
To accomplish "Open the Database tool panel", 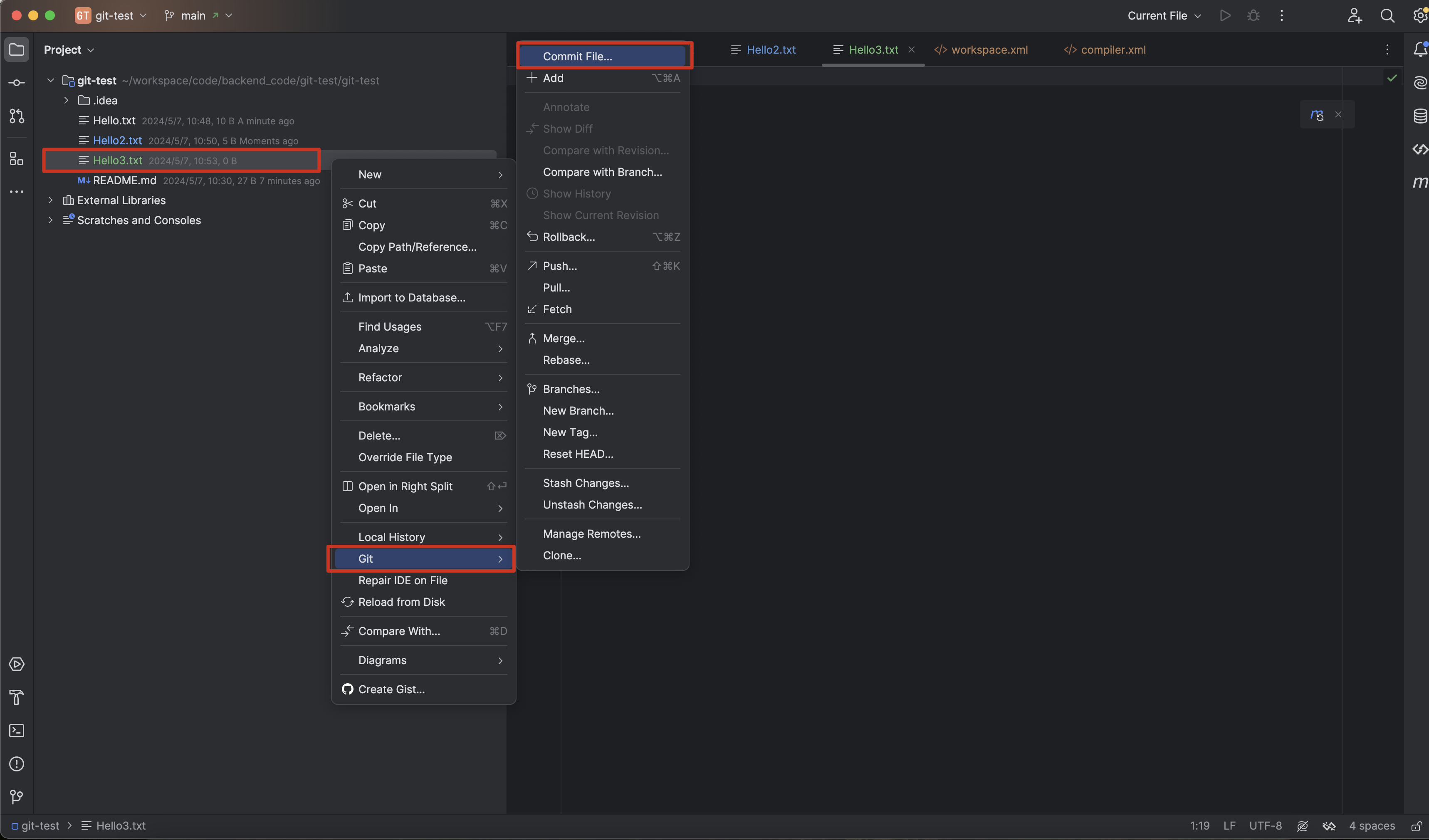I will click(1421, 116).
